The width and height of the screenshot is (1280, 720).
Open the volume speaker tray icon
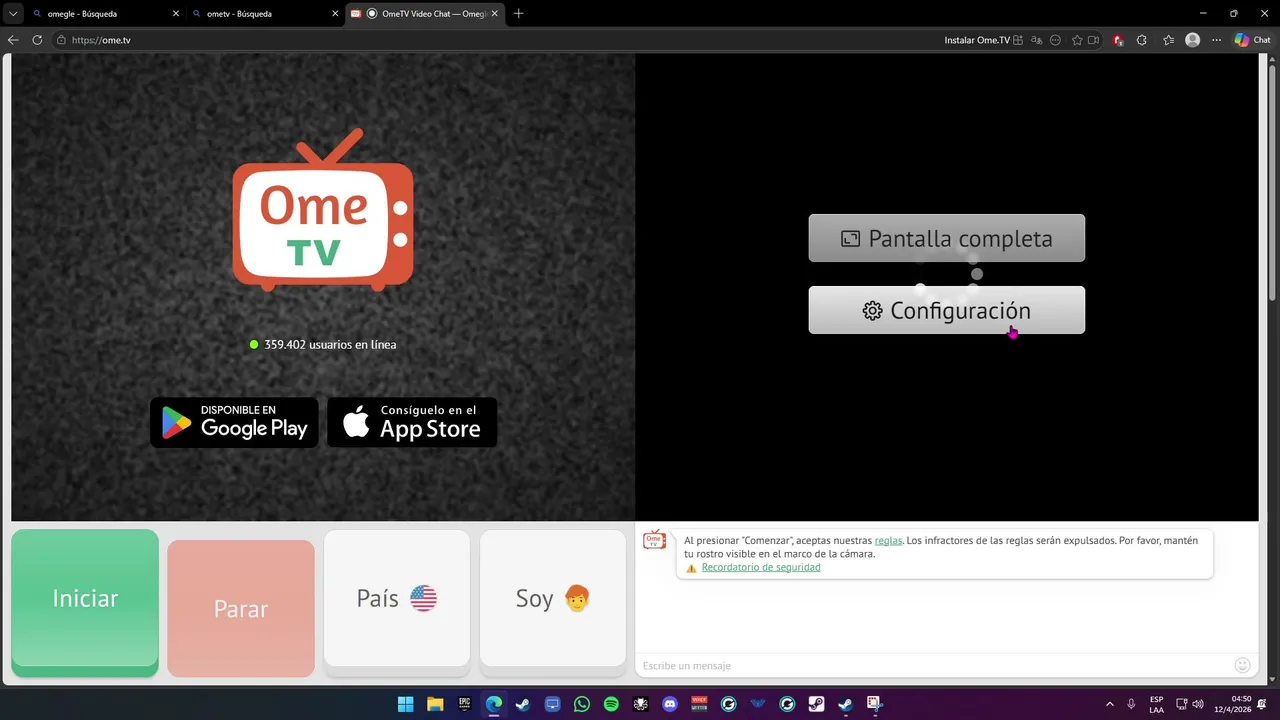click(x=1197, y=704)
